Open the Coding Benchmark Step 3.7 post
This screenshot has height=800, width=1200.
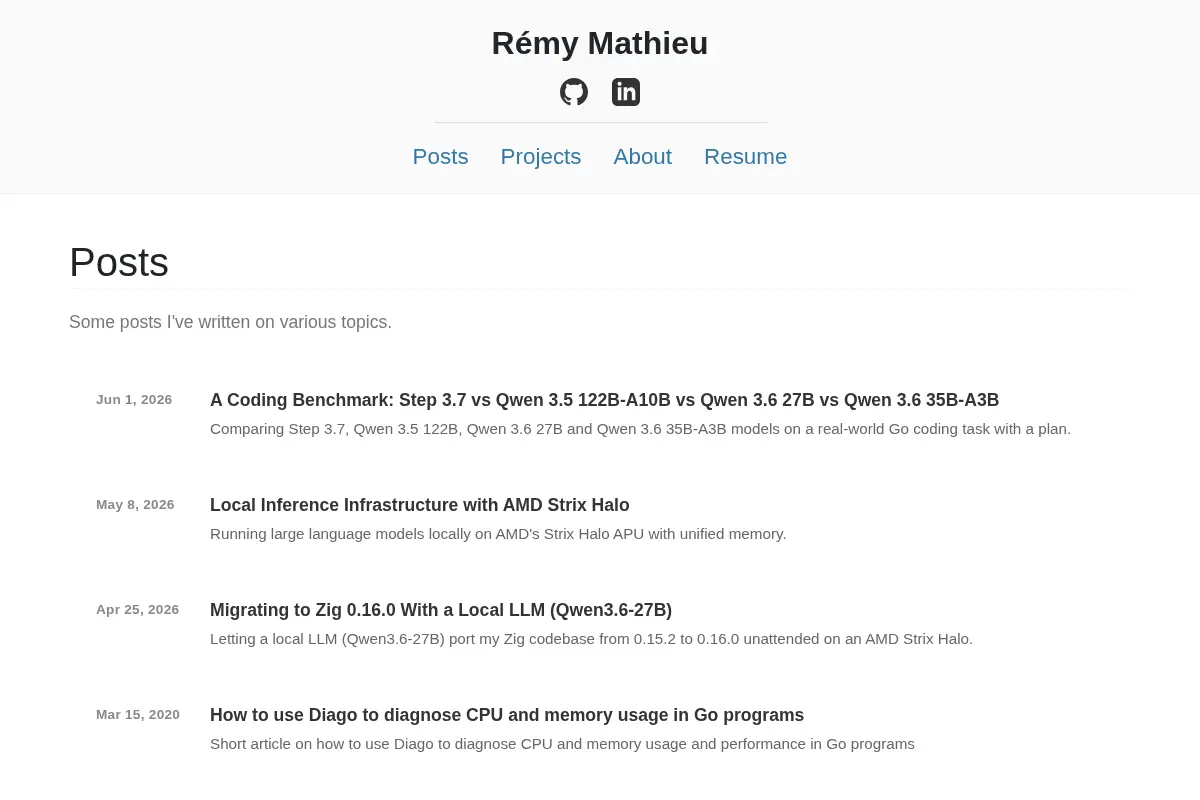pos(604,400)
